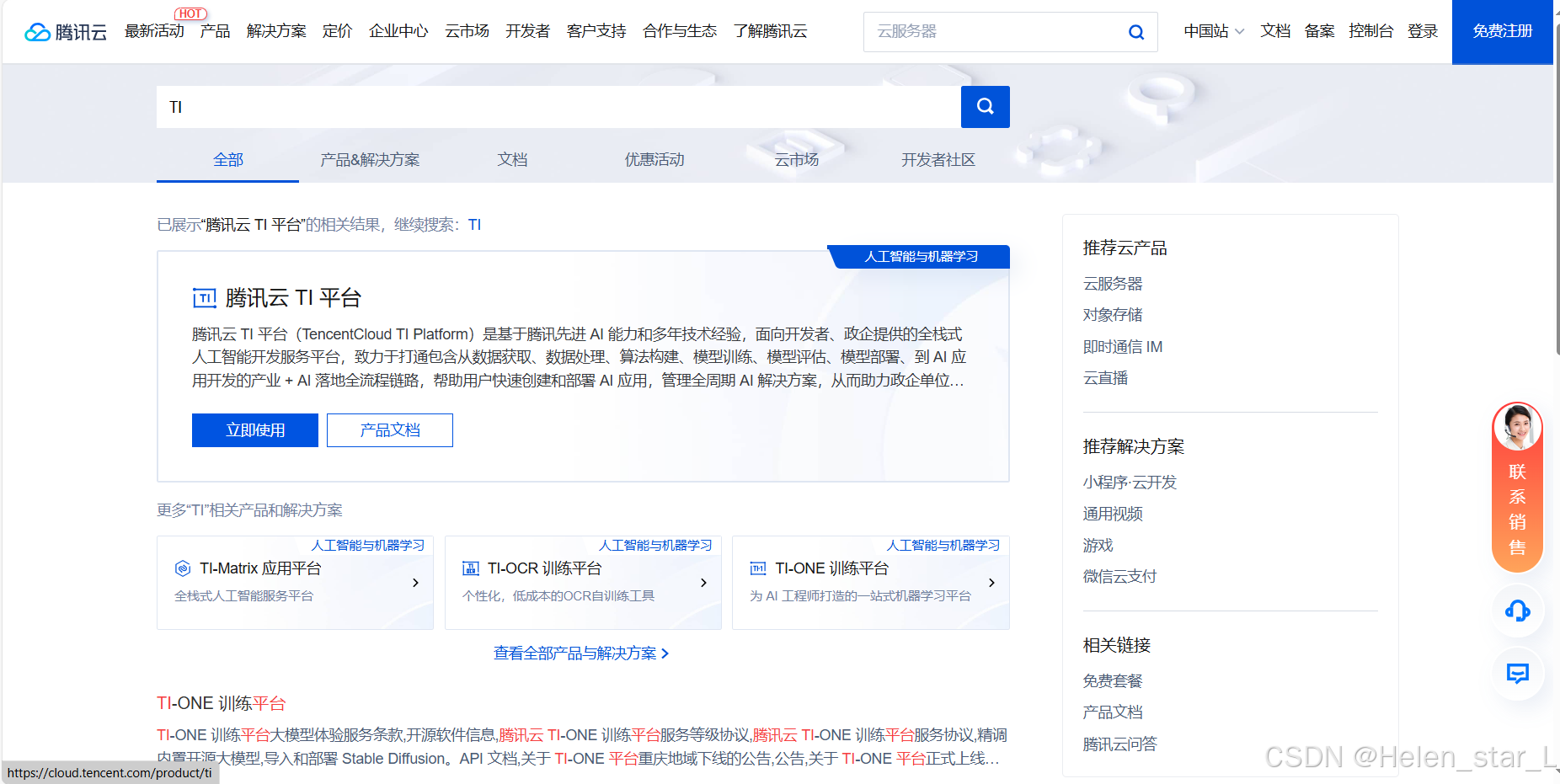The height and width of the screenshot is (784, 1560).
Task: Open the TI-ONE 训练平台 result title
Action: coord(222,703)
